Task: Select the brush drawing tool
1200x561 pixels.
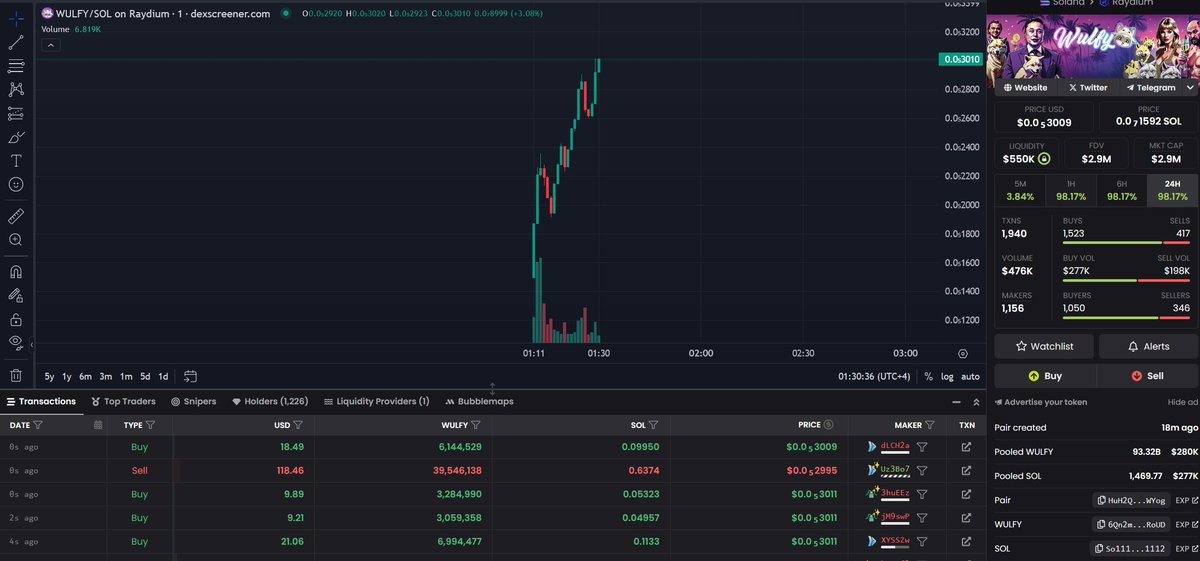Action: click(16, 137)
